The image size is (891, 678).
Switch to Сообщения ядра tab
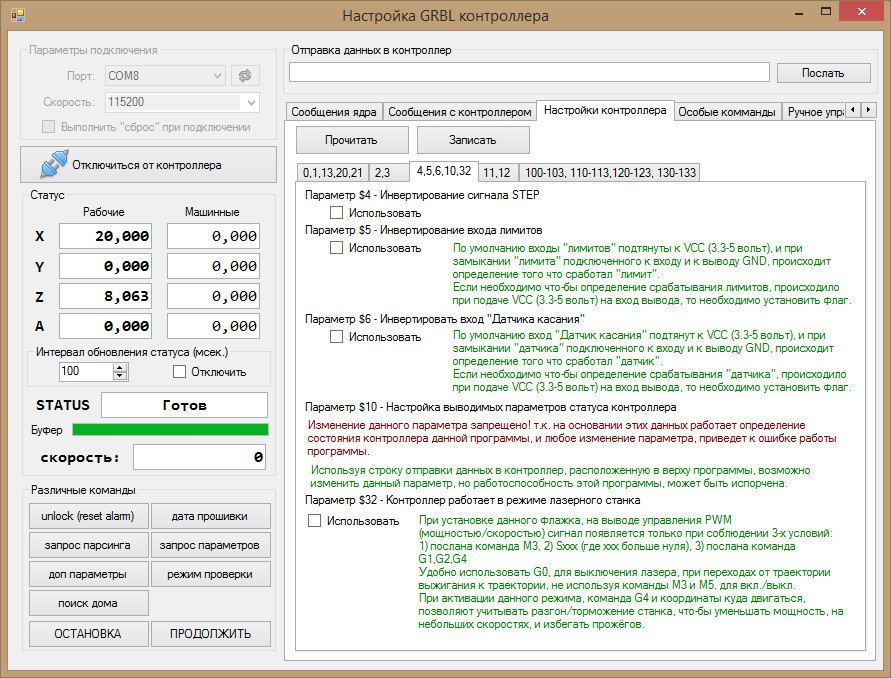click(x=334, y=112)
